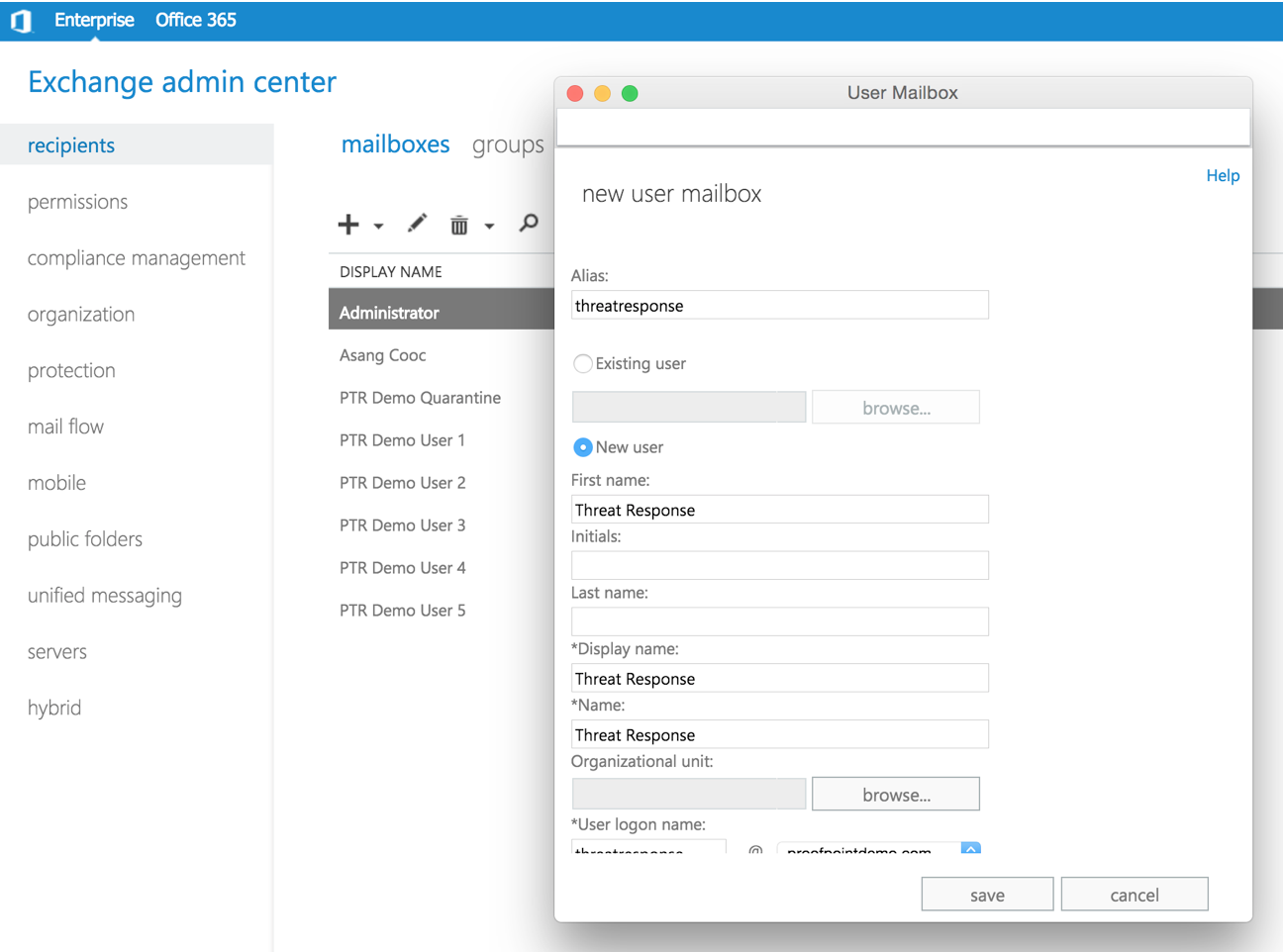Expand the dropdown arrow beside plus icon
1283x952 pixels.
378,227
